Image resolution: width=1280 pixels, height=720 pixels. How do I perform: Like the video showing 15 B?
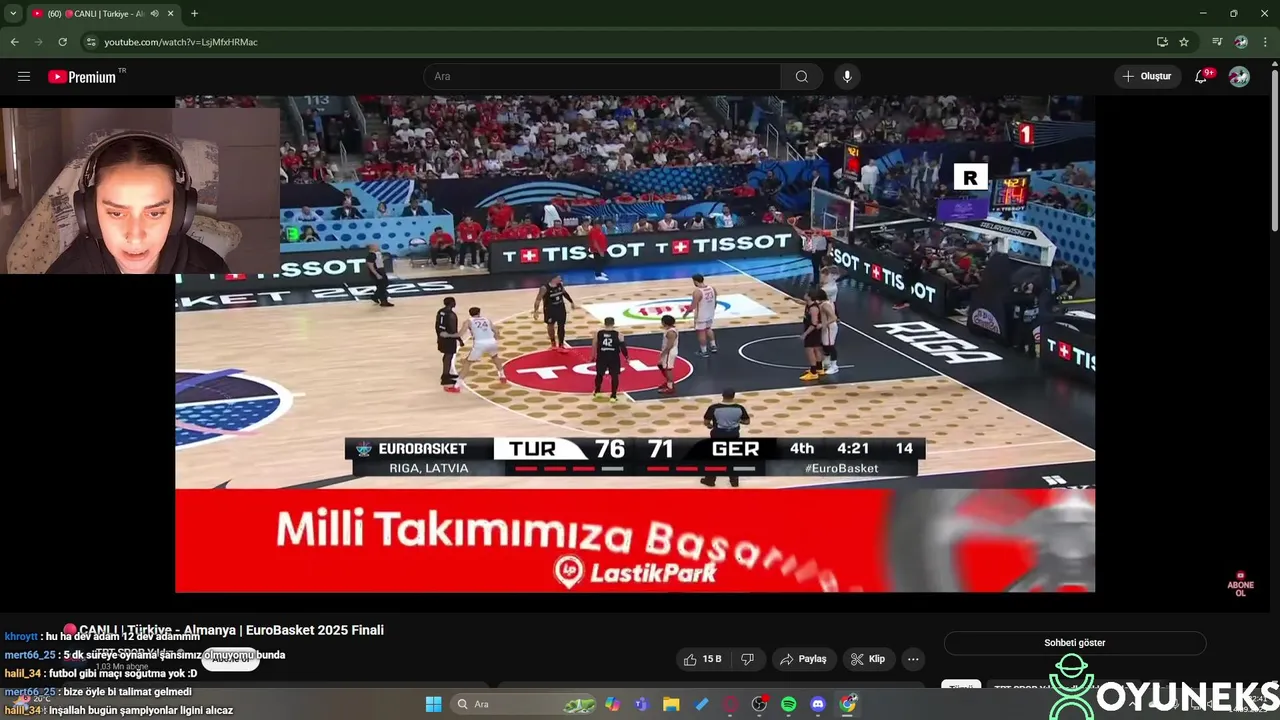click(x=703, y=659)
